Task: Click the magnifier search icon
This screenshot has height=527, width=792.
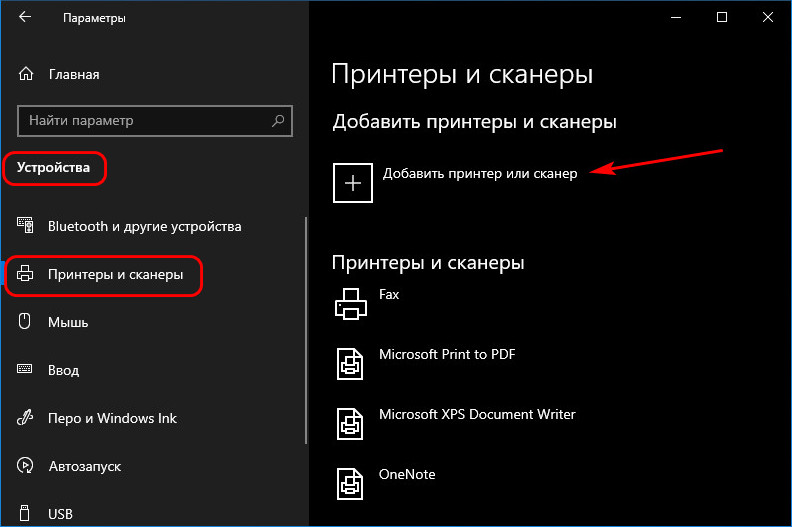Action: [278, 121]
